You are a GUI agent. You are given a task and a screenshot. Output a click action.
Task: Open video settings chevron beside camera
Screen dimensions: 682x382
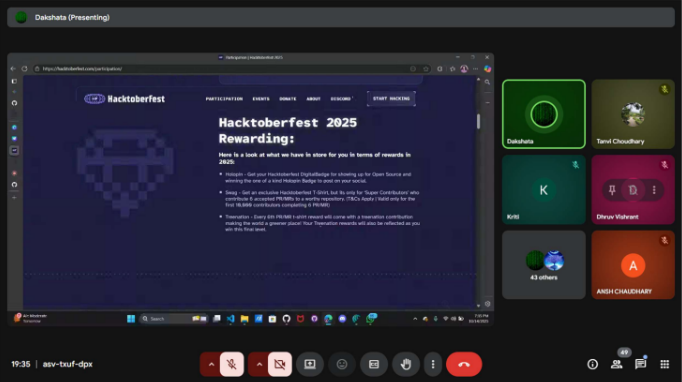point(259,364)
